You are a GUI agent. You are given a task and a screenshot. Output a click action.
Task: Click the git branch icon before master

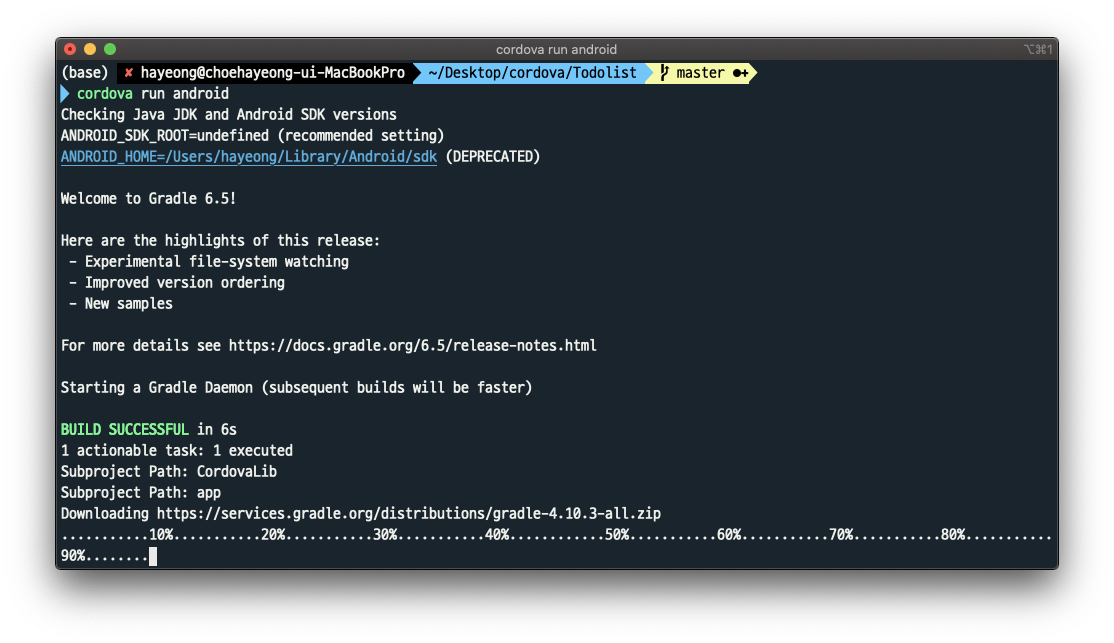664,72
